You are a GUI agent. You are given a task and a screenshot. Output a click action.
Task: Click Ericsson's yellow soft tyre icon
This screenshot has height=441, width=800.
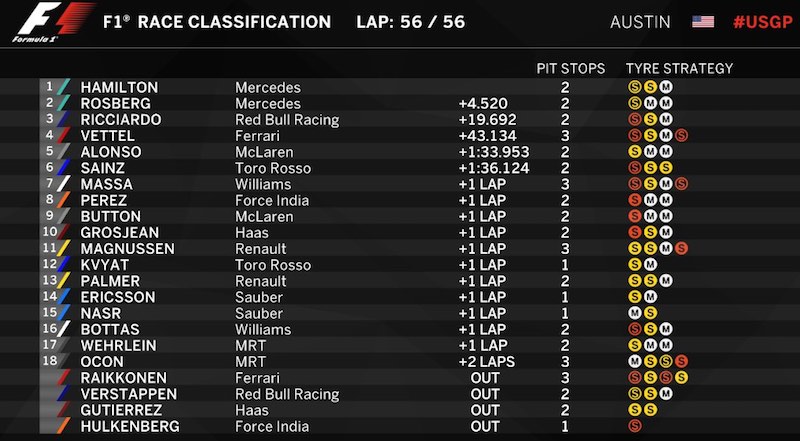[x=634, y=297]
